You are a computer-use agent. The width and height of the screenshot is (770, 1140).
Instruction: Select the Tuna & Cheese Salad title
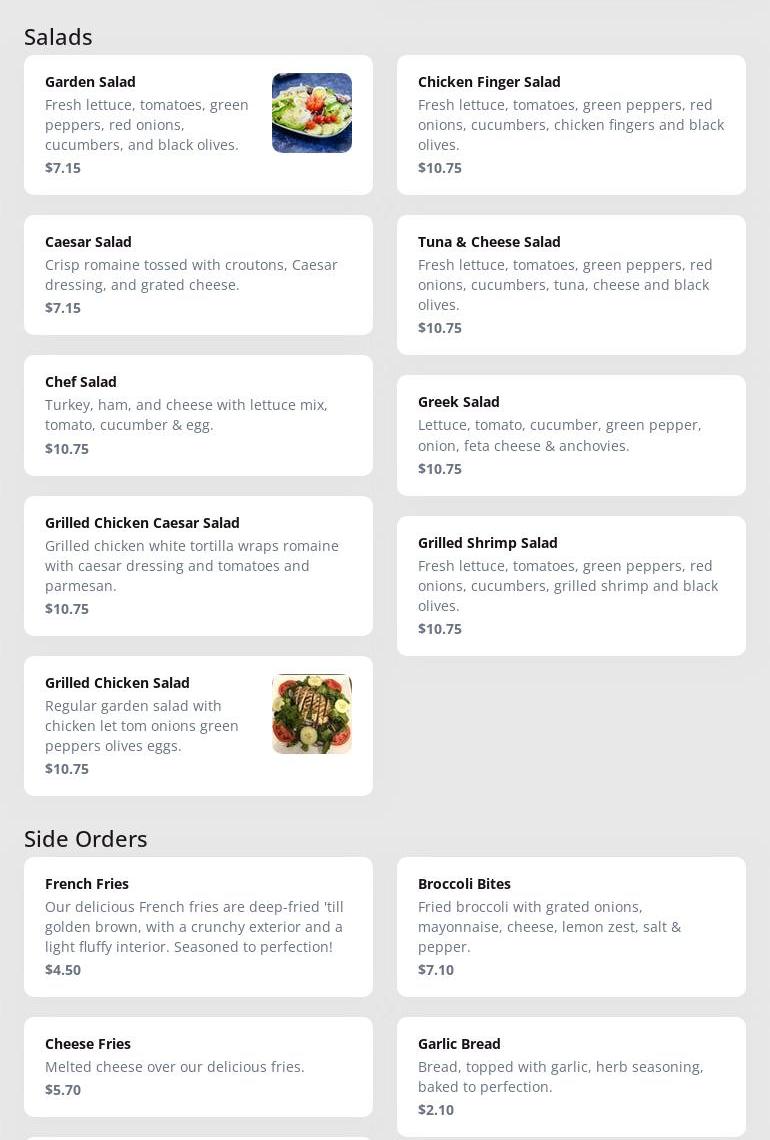coord(489,242)
